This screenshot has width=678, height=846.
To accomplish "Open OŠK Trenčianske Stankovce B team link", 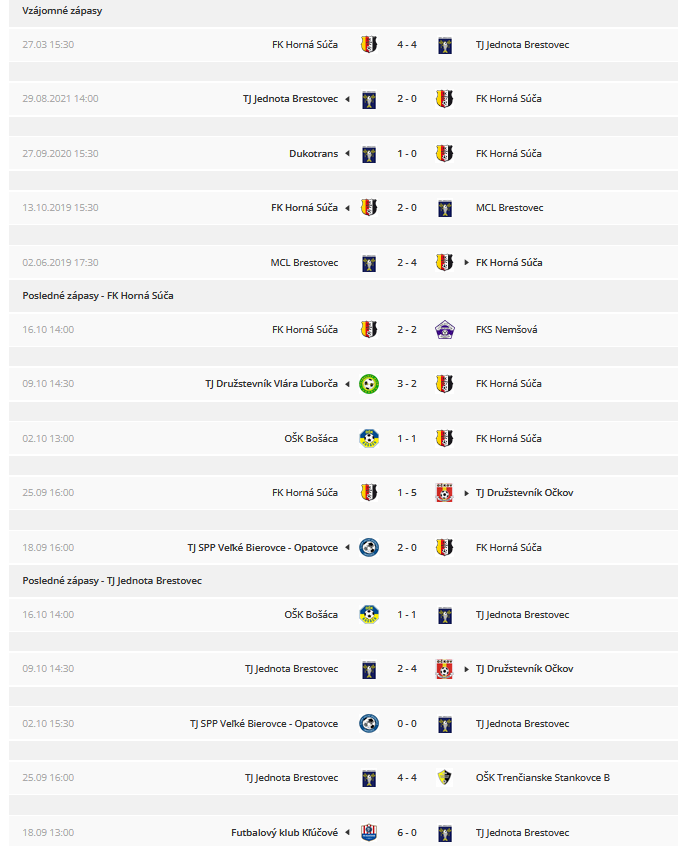I will click(543, 777).
